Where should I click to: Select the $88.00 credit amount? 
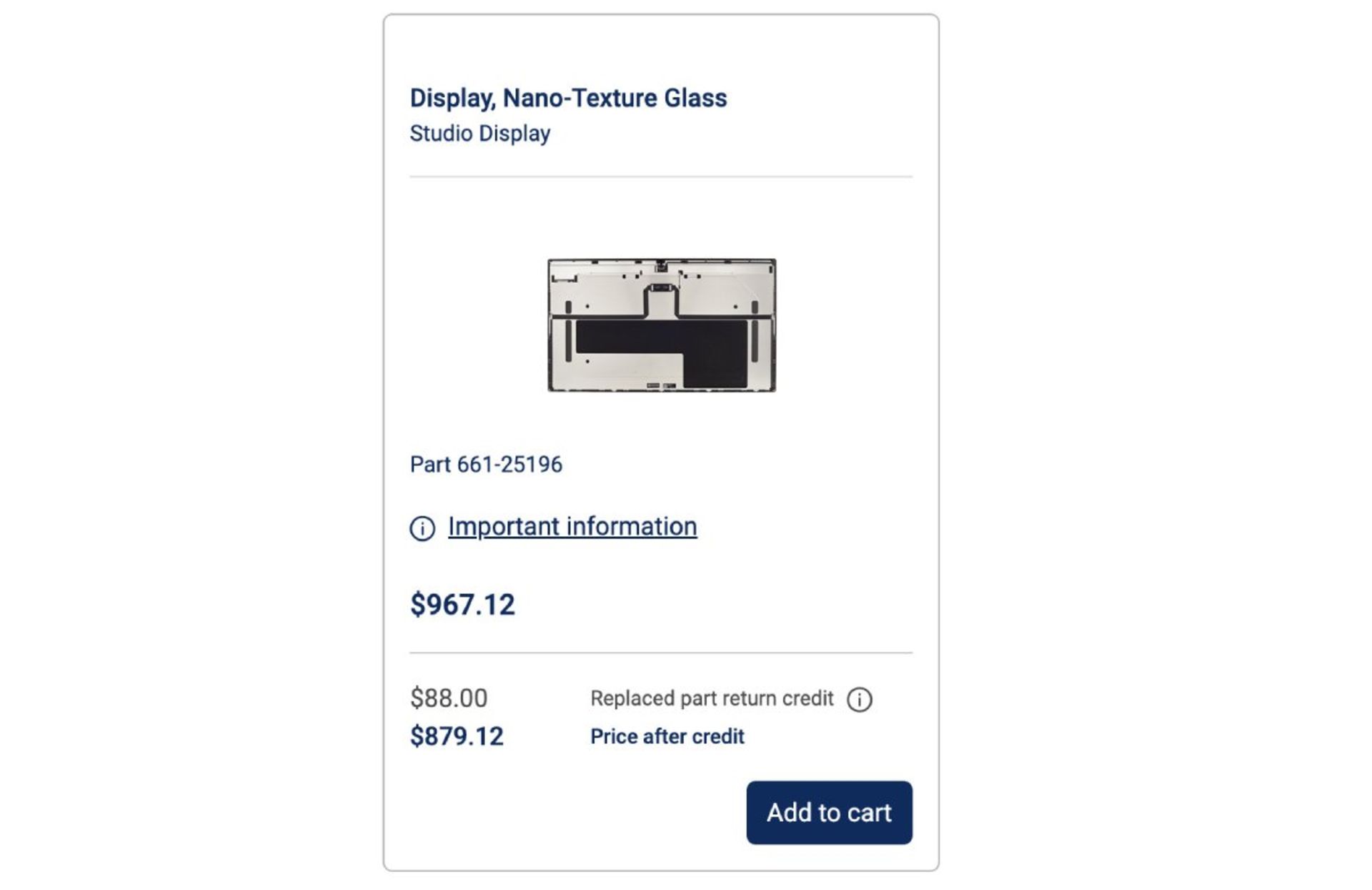448,698
